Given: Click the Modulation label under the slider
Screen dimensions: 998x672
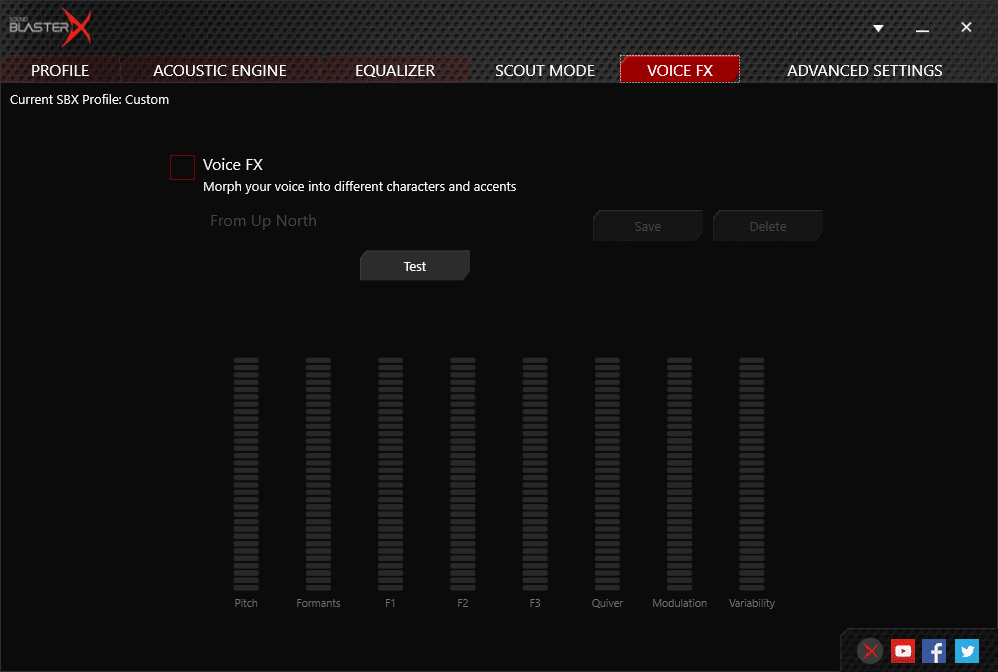Looking at the screenshot, I should (679, 603).
